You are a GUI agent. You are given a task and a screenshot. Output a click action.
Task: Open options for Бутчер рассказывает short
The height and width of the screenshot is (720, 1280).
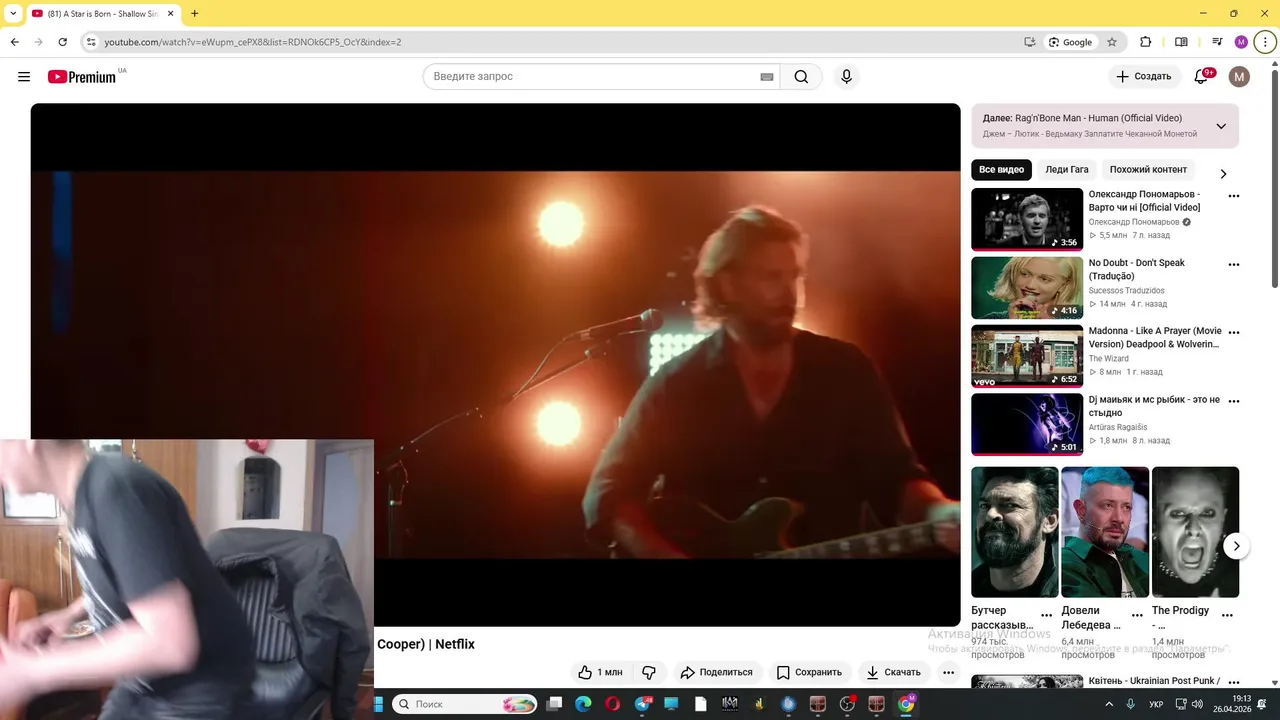pyautogui.click(x=1046, y=616)
